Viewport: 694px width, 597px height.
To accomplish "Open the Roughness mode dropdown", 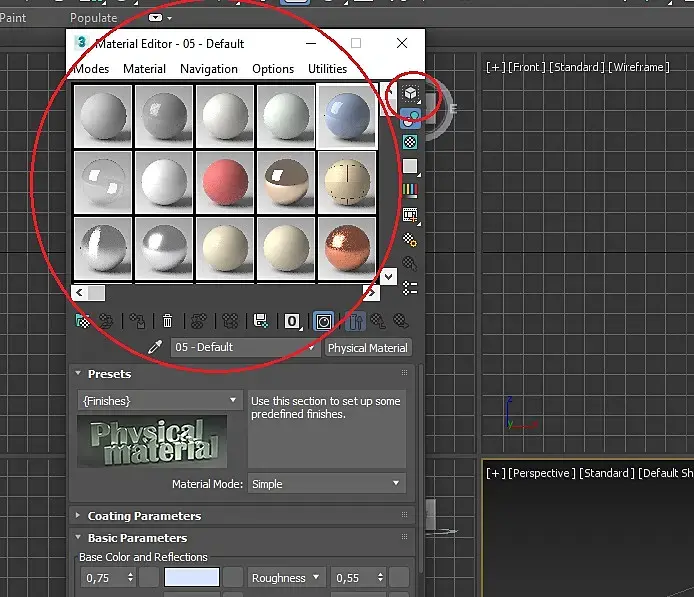I will point(286,578).
